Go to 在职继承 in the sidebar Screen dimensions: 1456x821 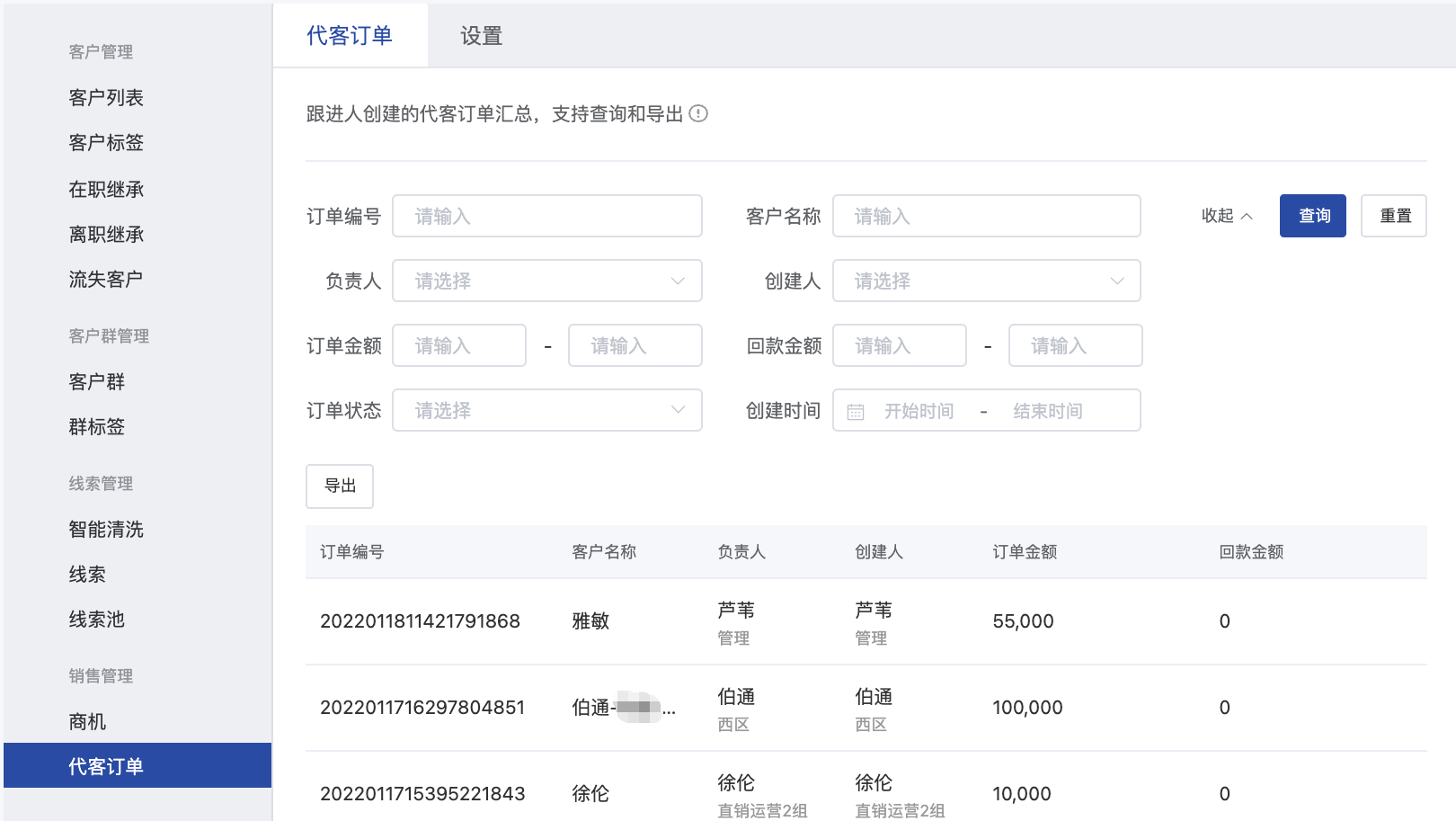(x=106, y=189)
